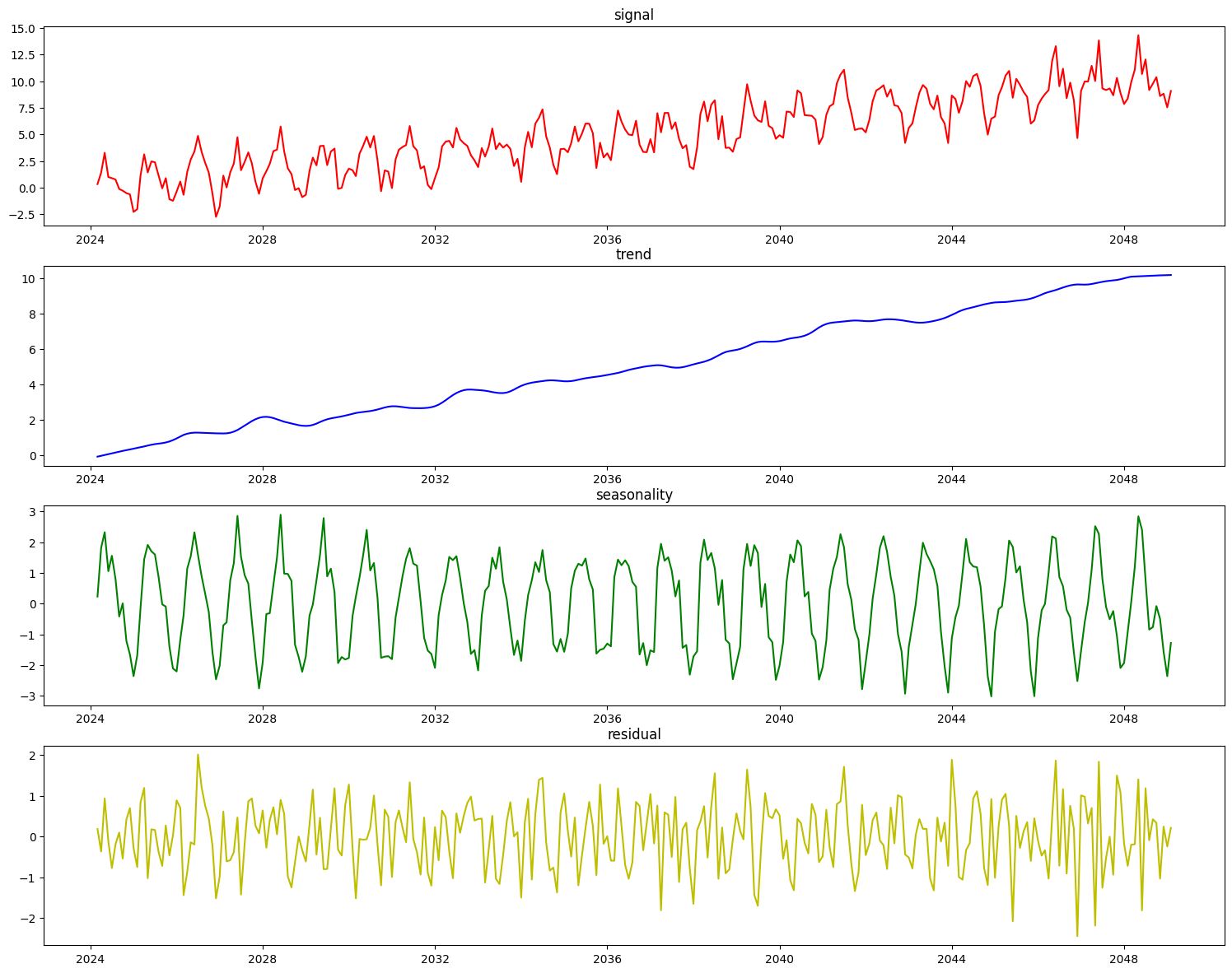Click the -1 y-axis tick on residual plot
This screenshot has height=973, width=1232.
click(x=27, y=878)
